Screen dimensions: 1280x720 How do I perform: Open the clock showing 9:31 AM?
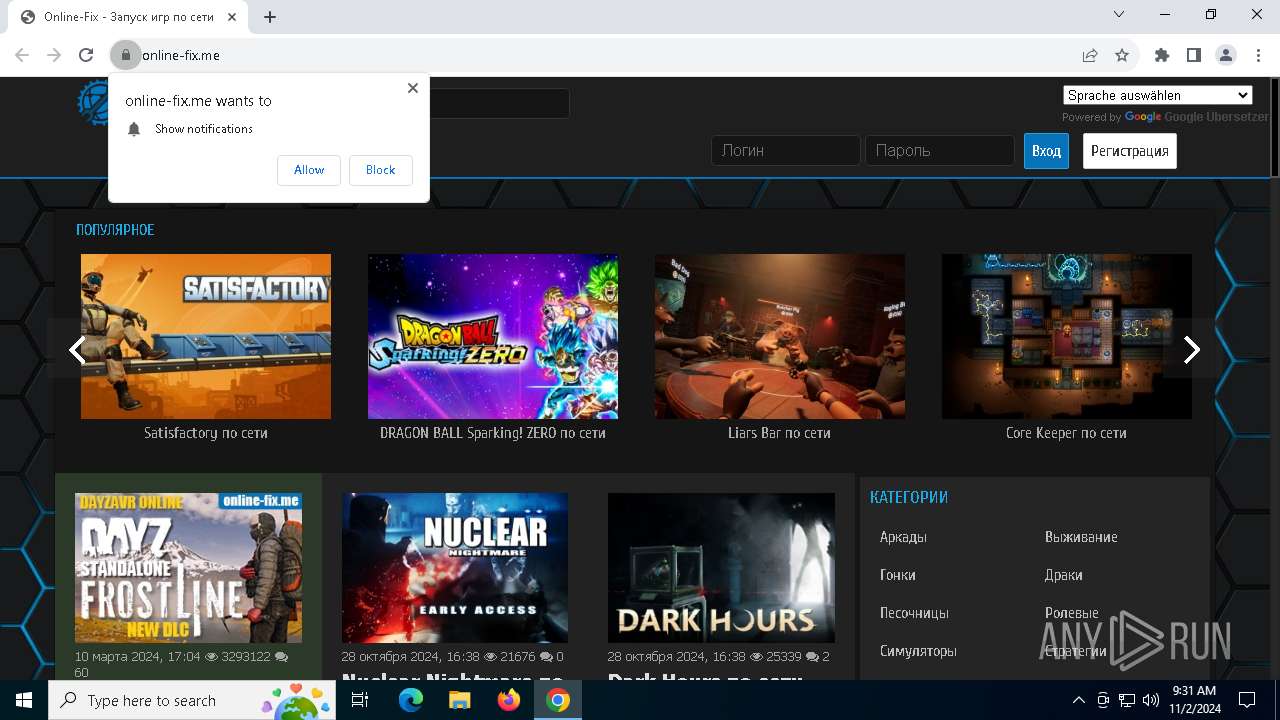pyautogui.click(x=1193, y=700)
